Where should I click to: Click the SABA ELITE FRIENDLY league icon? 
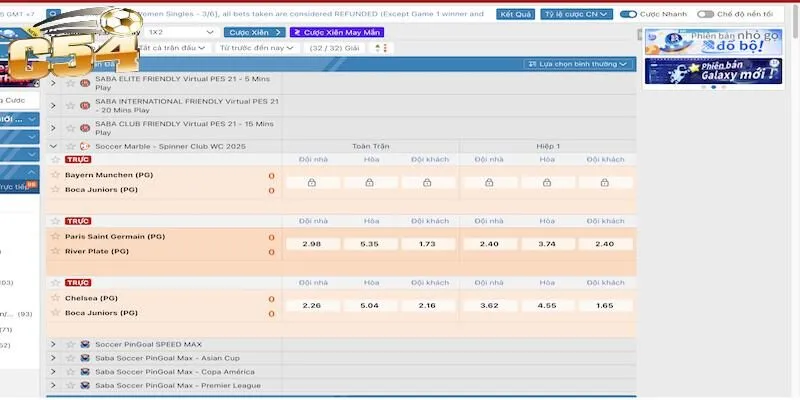[85, 82]
